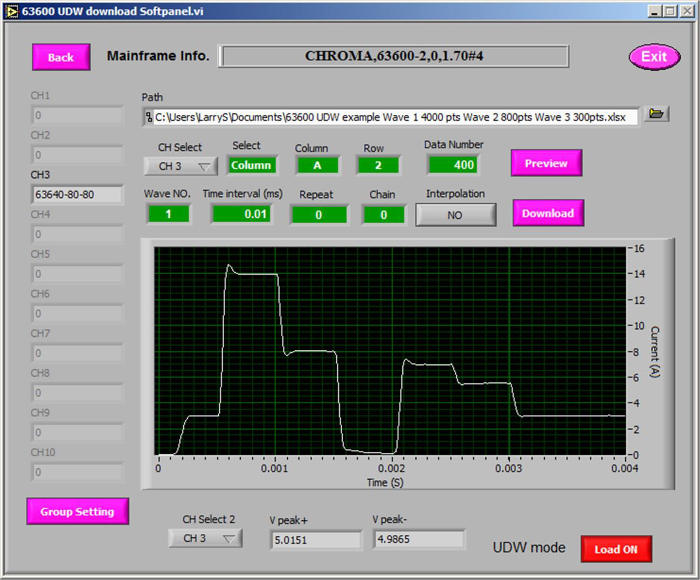Viewport: 700px width, 580px height.
Task: Click the folder browse icon beside Path
Action: coord(656,115)
